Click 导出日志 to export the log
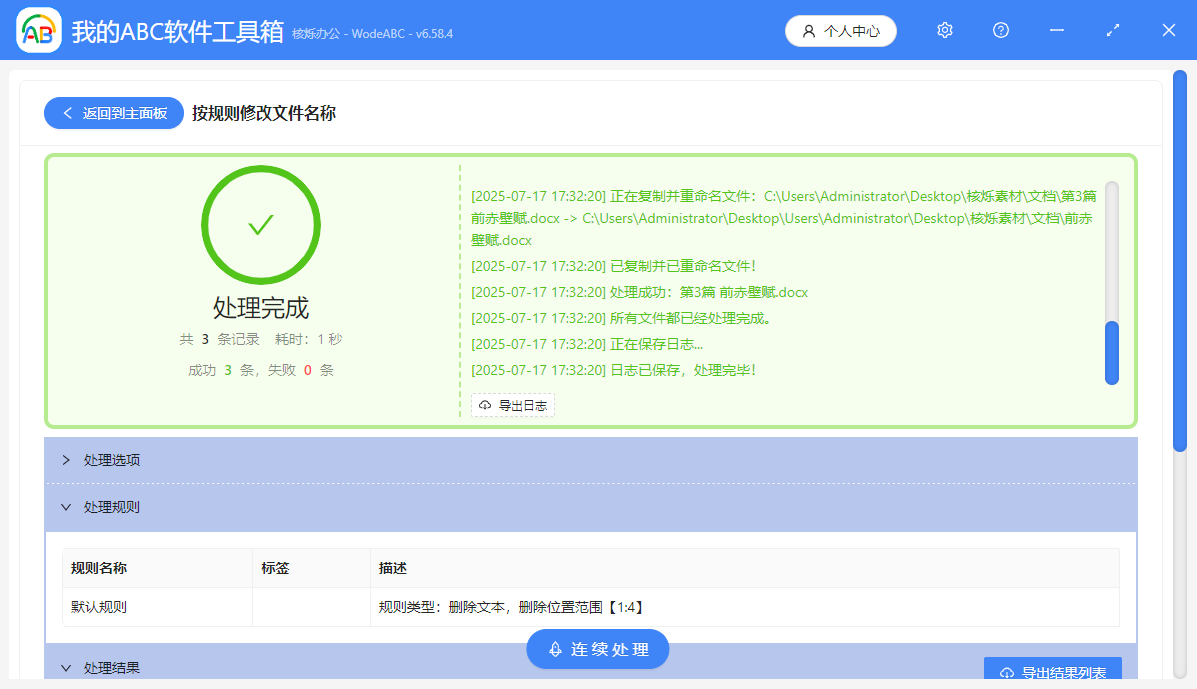 pyautogui.click(x=512, y=405)
